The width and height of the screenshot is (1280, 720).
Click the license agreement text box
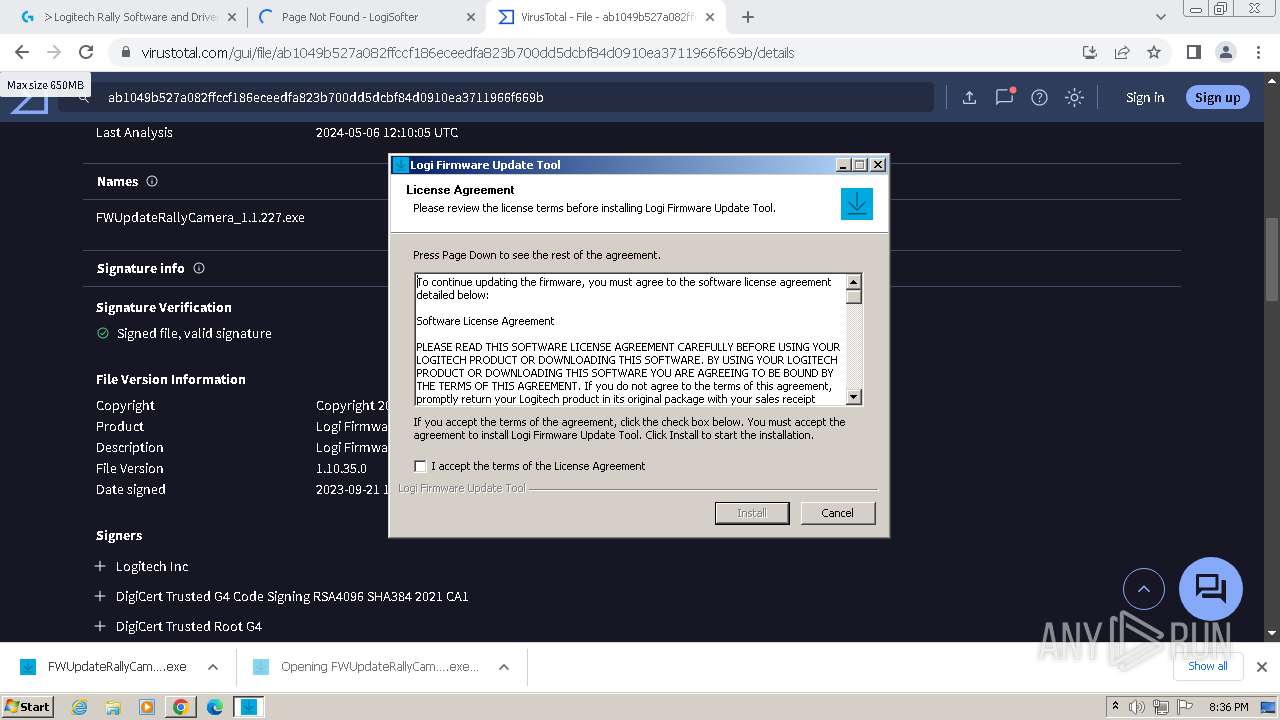click(x=631, y=340)
